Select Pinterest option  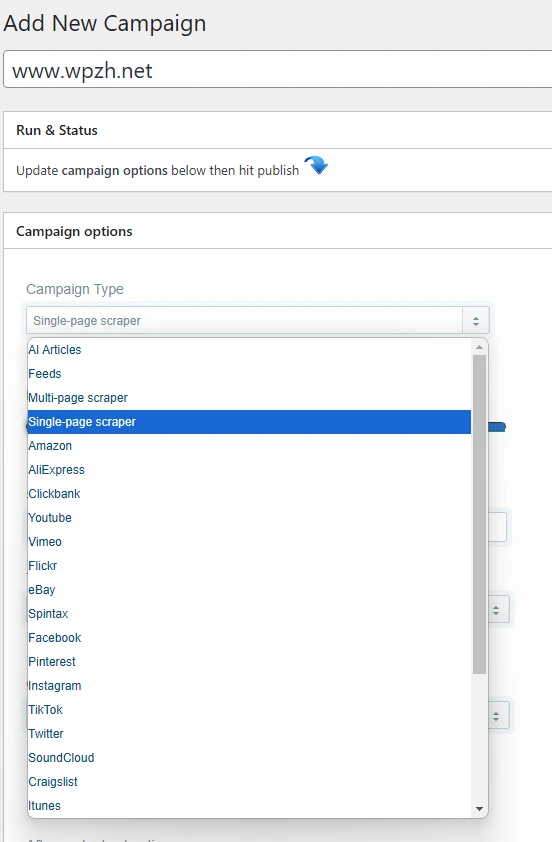click(249, 662)
